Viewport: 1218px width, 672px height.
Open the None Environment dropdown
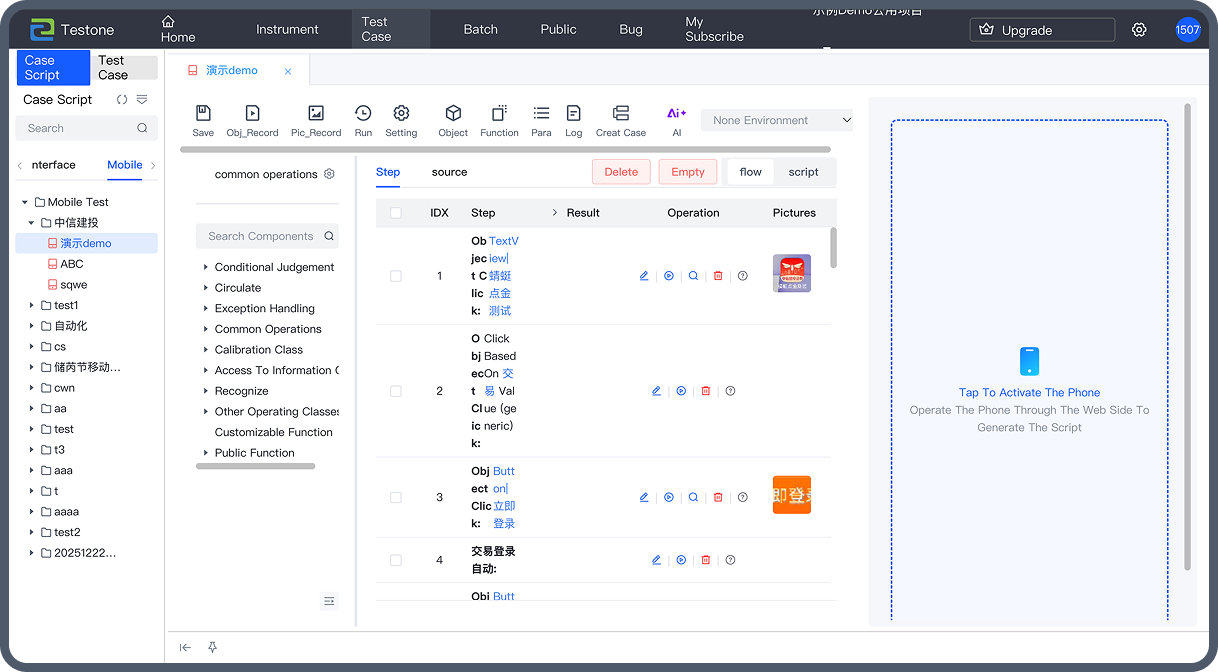[776, 120]
